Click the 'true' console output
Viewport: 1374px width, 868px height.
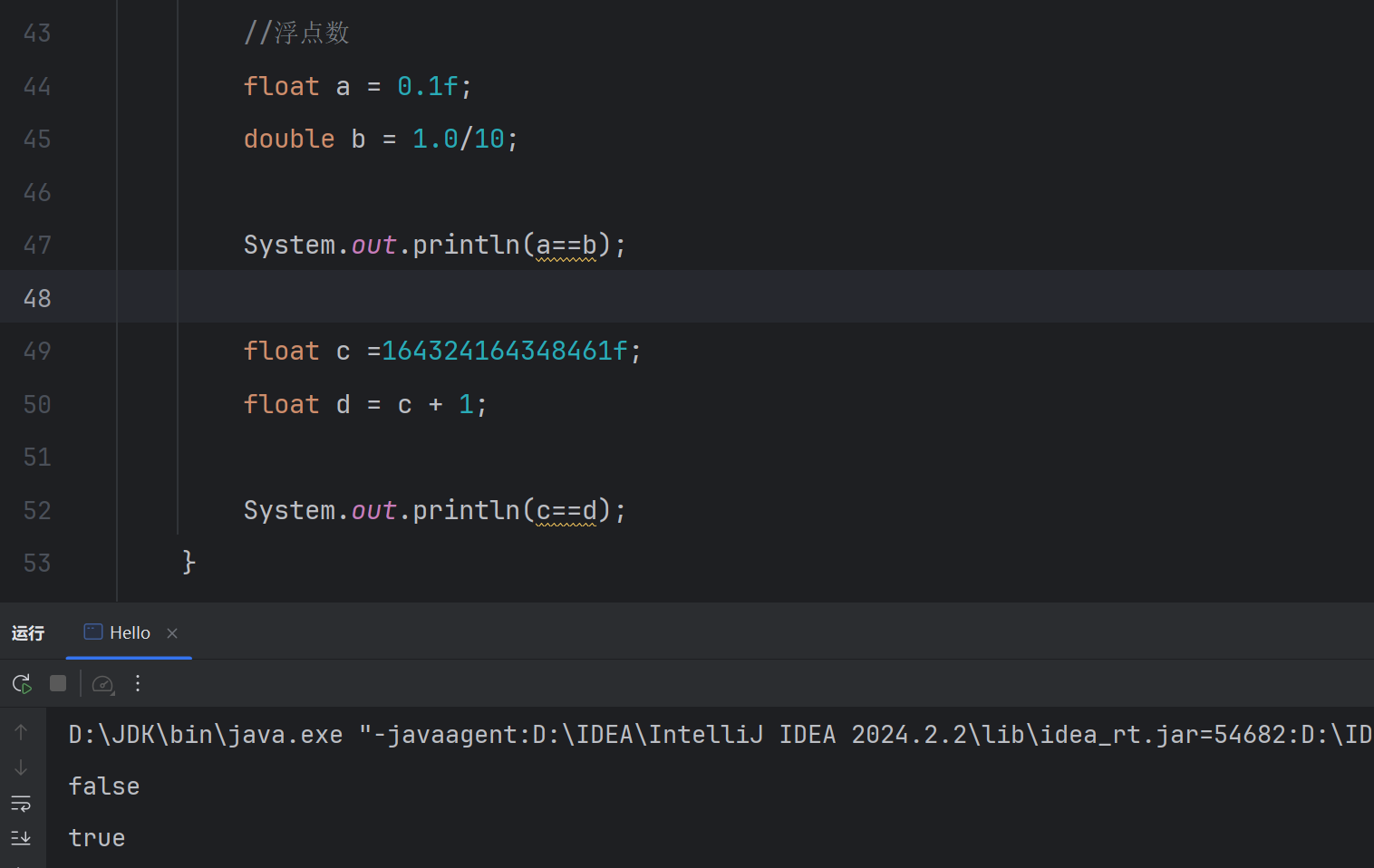coord(97,838)
